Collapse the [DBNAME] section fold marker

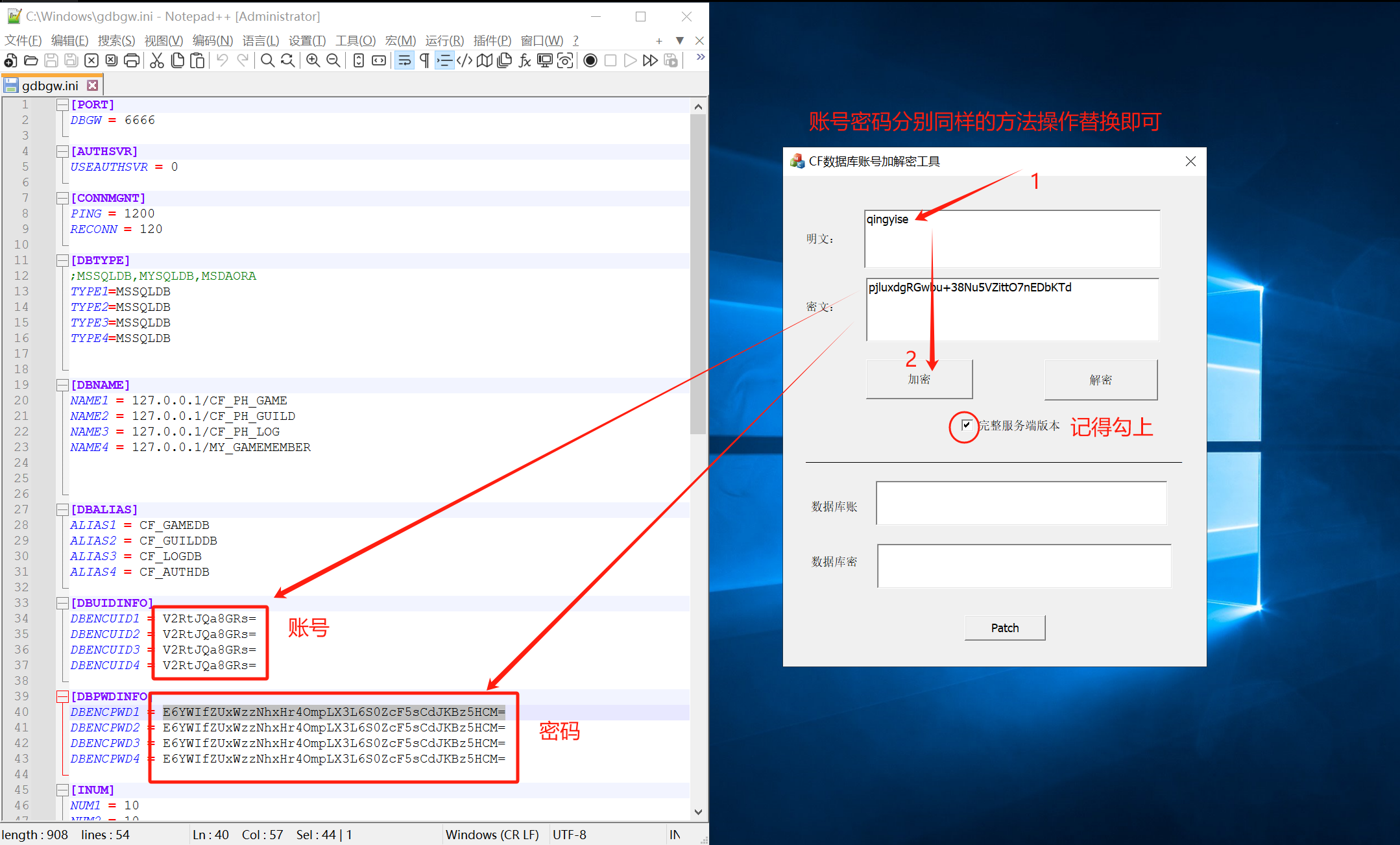click(x=63, y=385)
